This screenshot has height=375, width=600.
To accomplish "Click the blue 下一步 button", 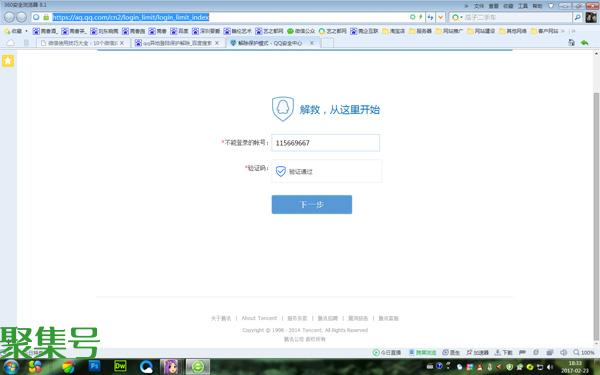I will click(312, 204).
